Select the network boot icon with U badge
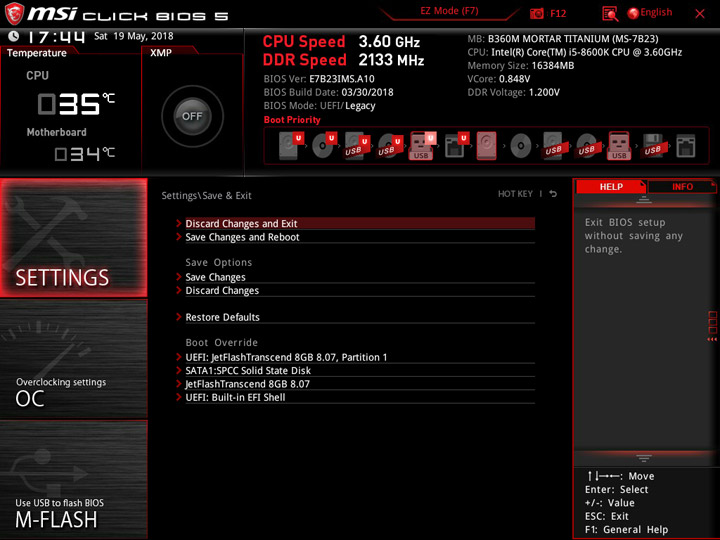The width and height of the screenshot is (720, 540). pyautogui.click(x=456, y=145)
